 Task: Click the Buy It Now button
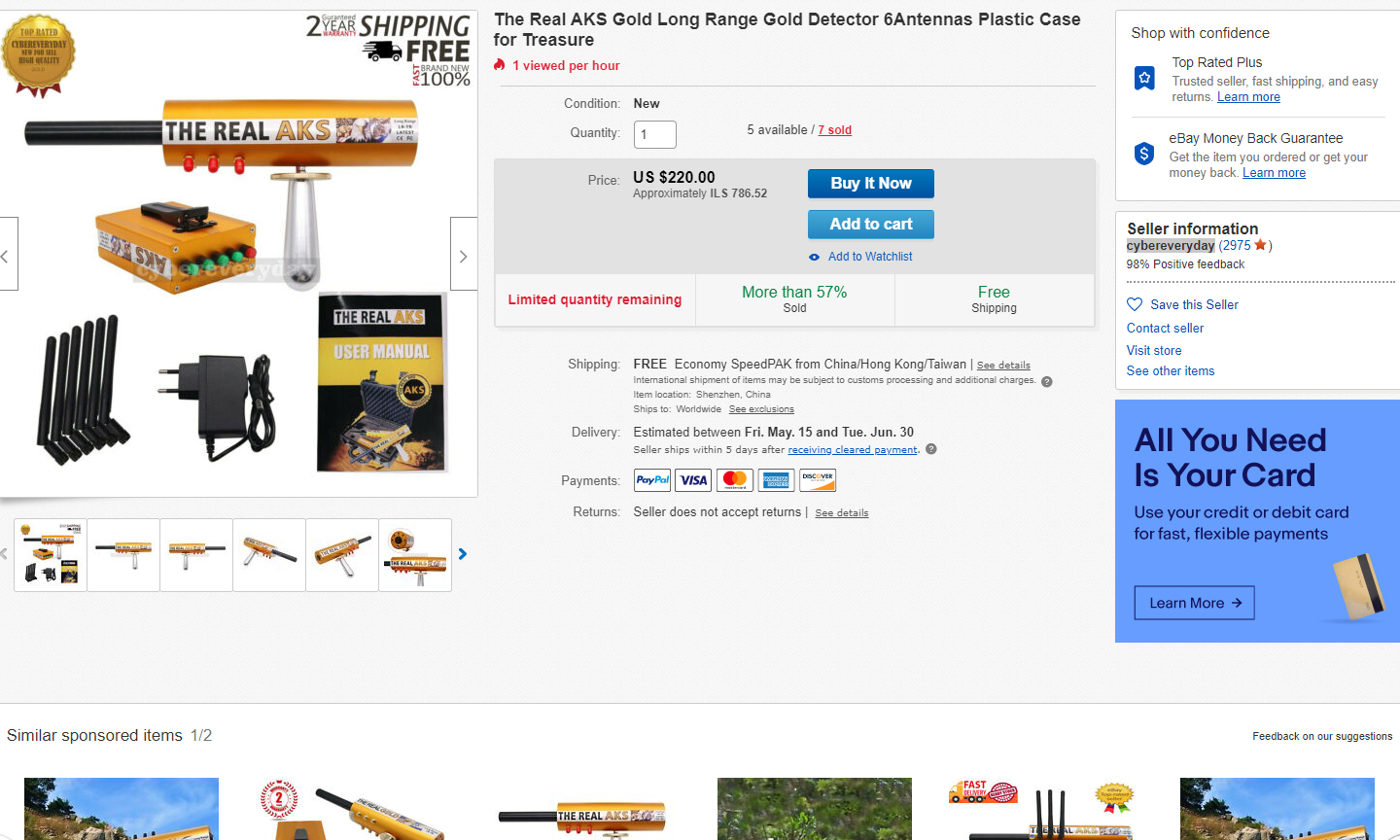tap(871, 184)
